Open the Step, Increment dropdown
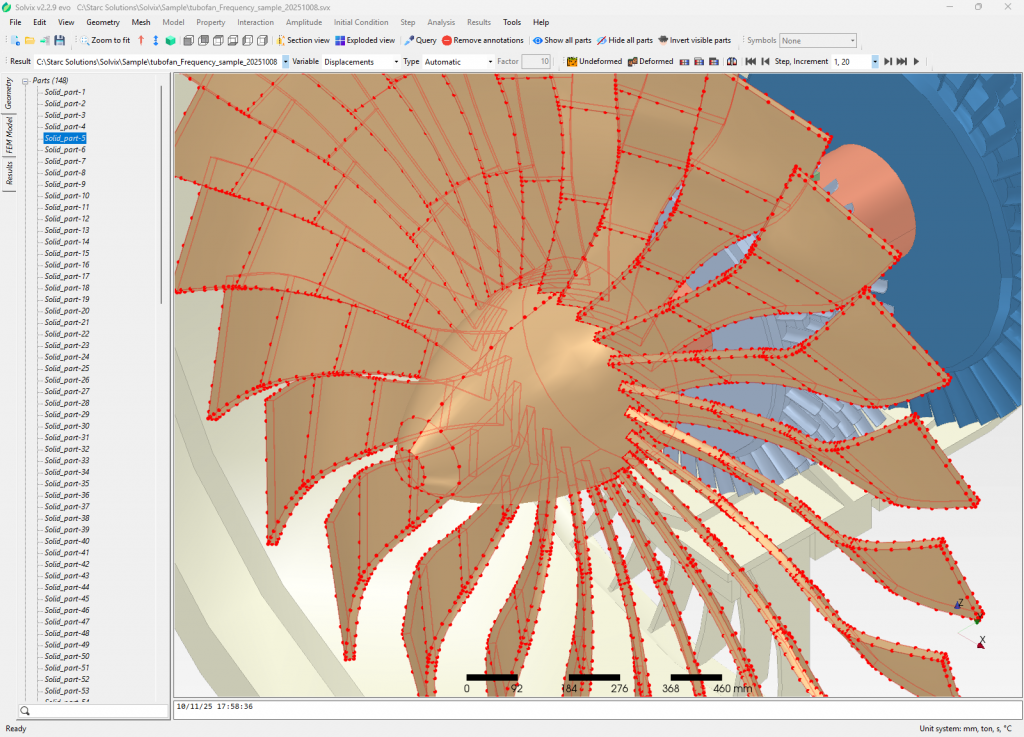 875,61
